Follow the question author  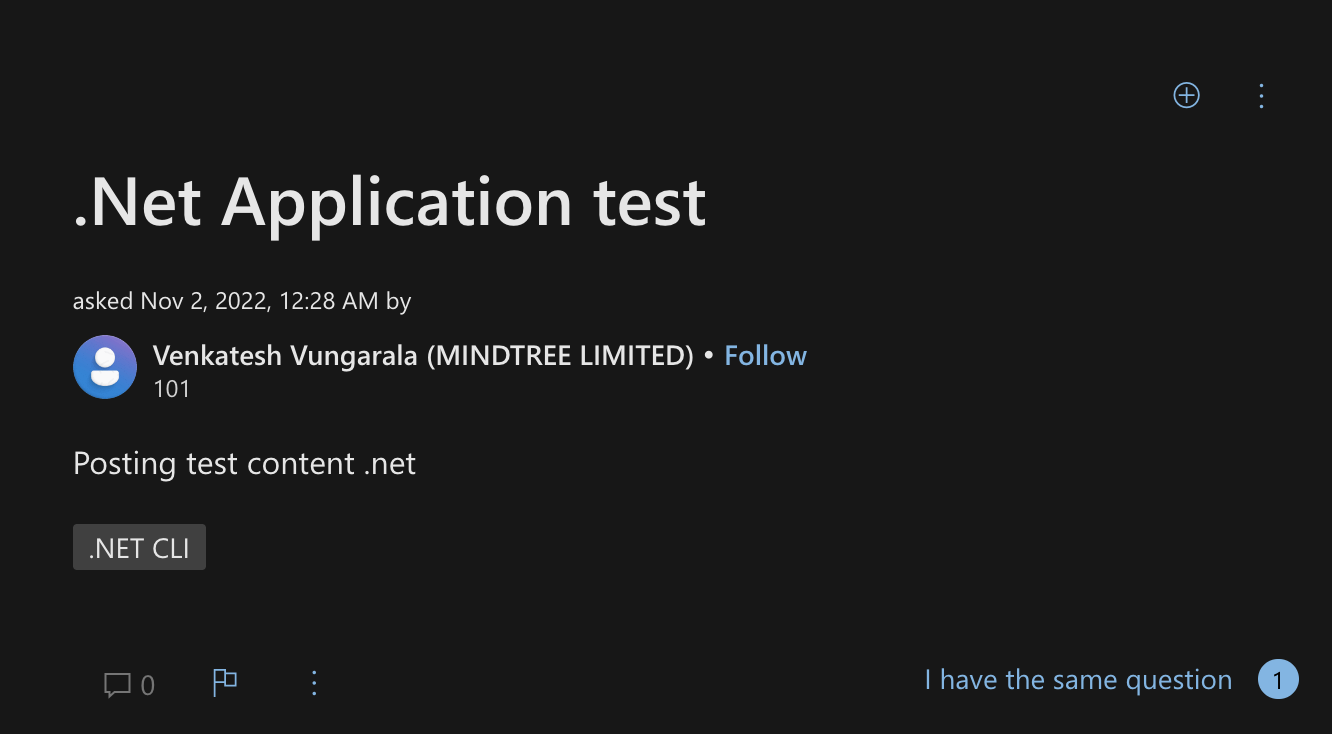(765, 356)
